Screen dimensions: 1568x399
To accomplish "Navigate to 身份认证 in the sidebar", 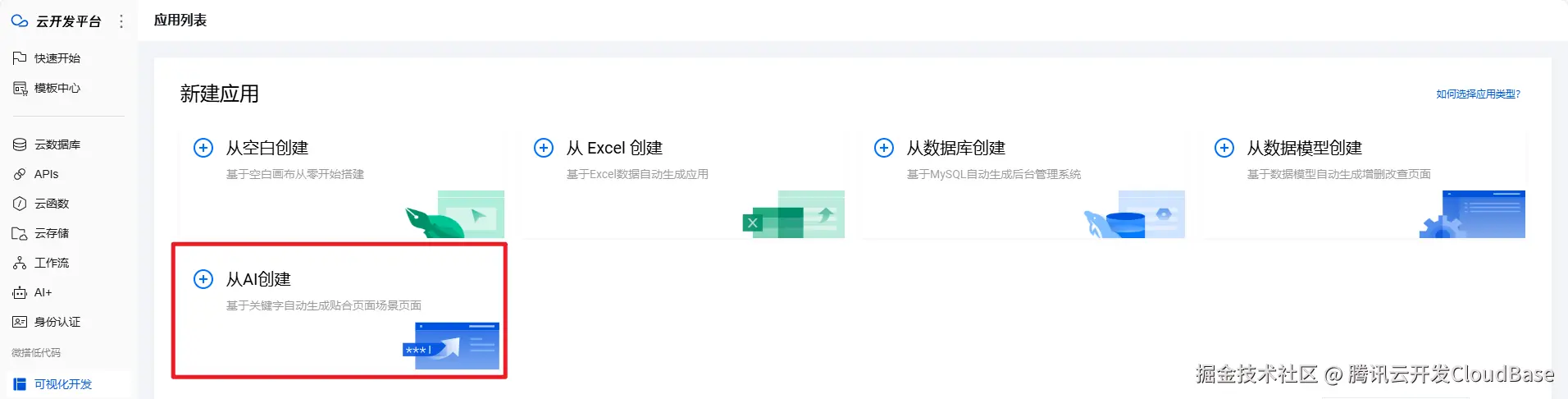I will [57, 322].
